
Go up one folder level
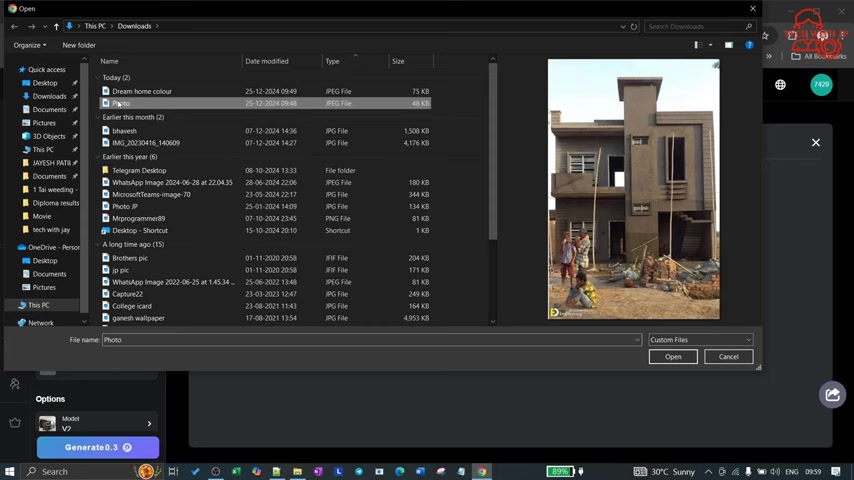[56, 26]
